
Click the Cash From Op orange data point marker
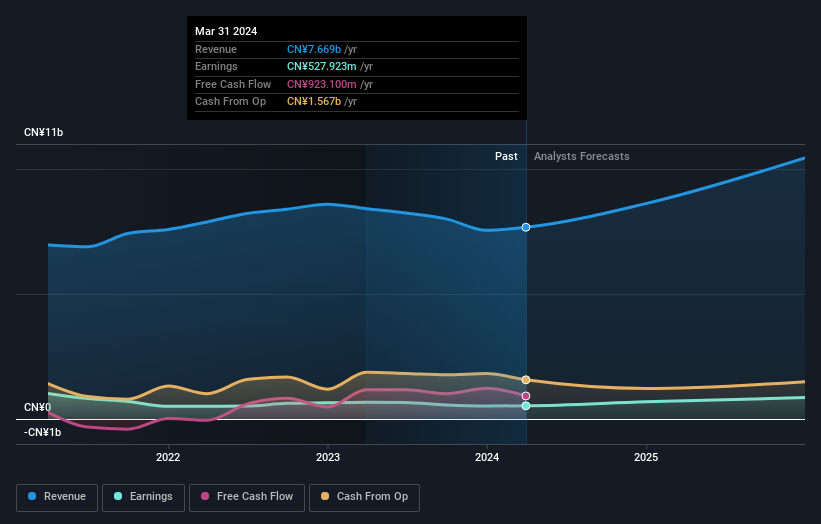526,380
